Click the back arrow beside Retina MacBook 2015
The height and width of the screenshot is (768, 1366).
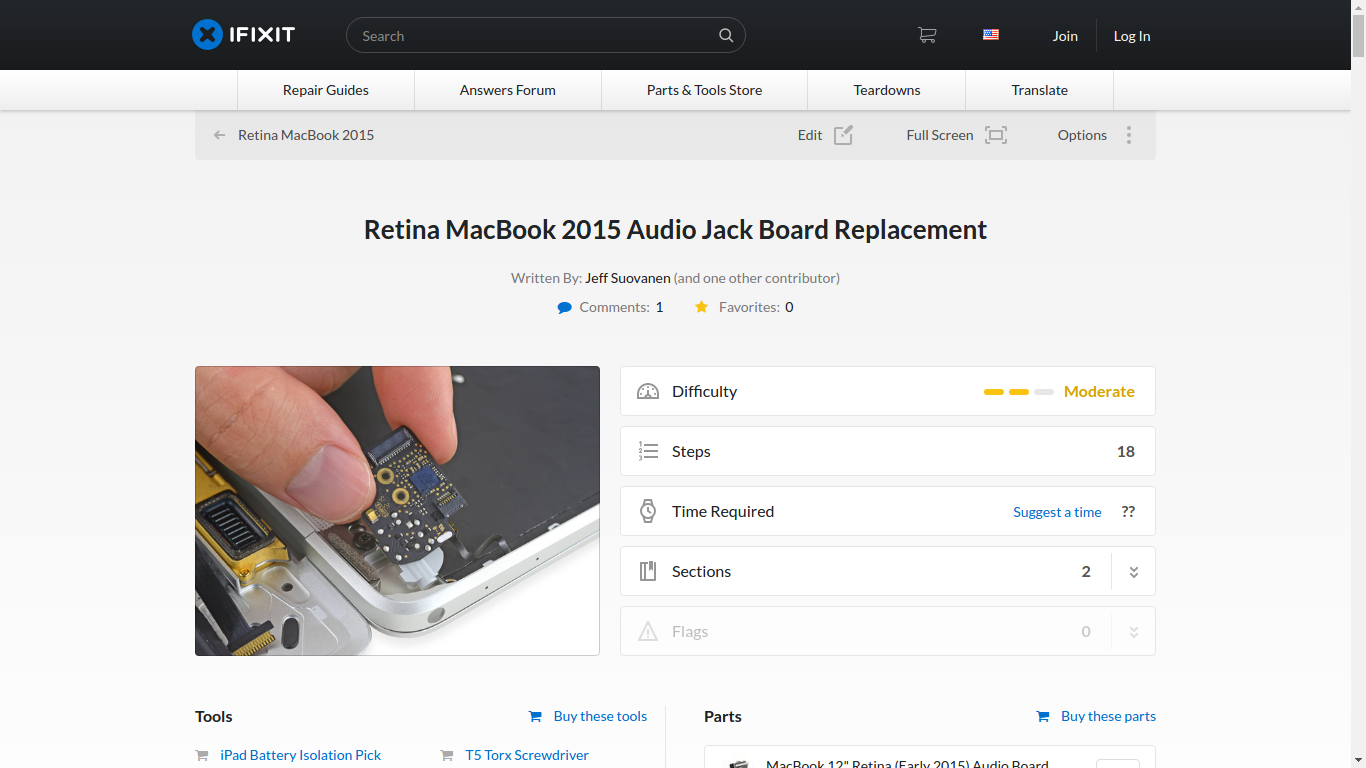pyautogui.click(x=219, y=135)
